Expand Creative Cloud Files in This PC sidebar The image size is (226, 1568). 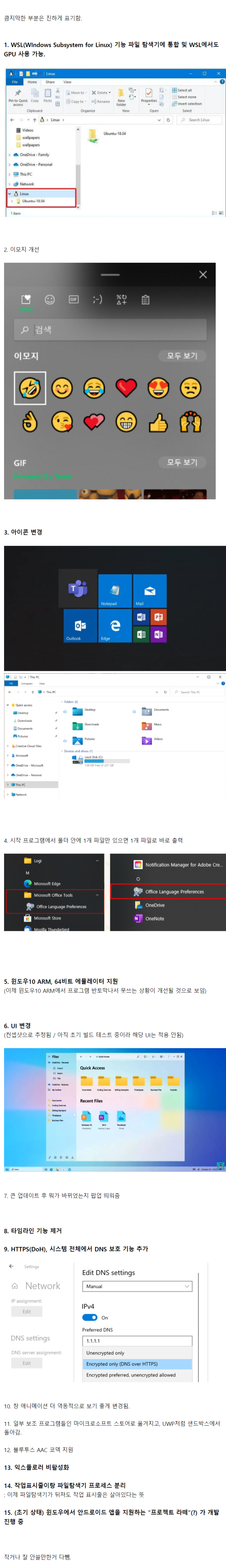point(8,746)
